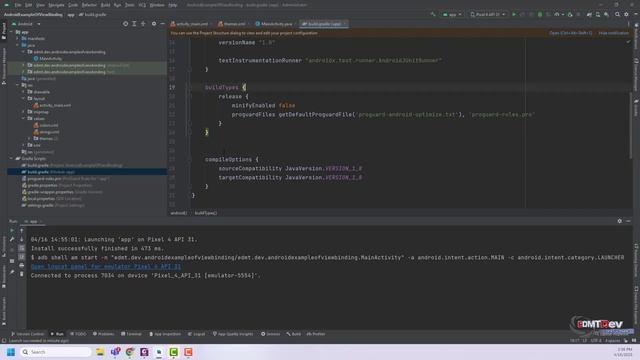Clear console with trash icon
This screenshot has height=360, width=640.
(22, 274)
